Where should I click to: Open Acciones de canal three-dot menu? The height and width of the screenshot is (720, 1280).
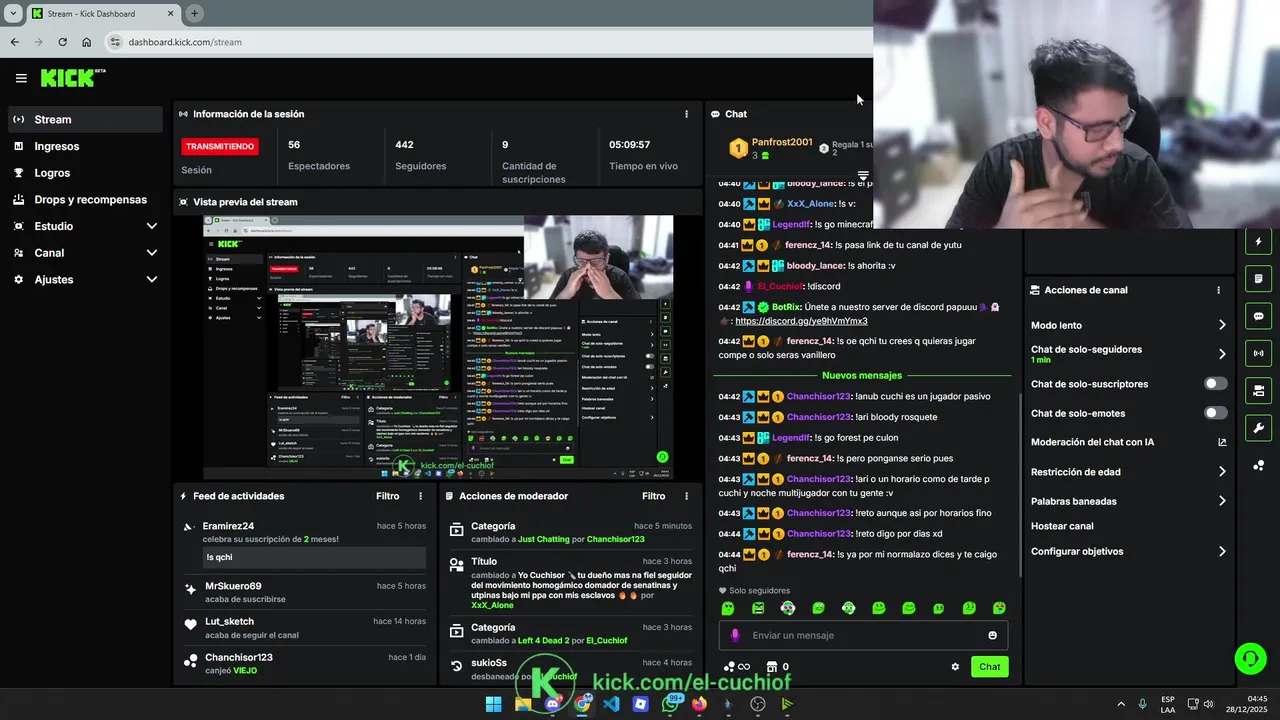tap(1218, 290)
